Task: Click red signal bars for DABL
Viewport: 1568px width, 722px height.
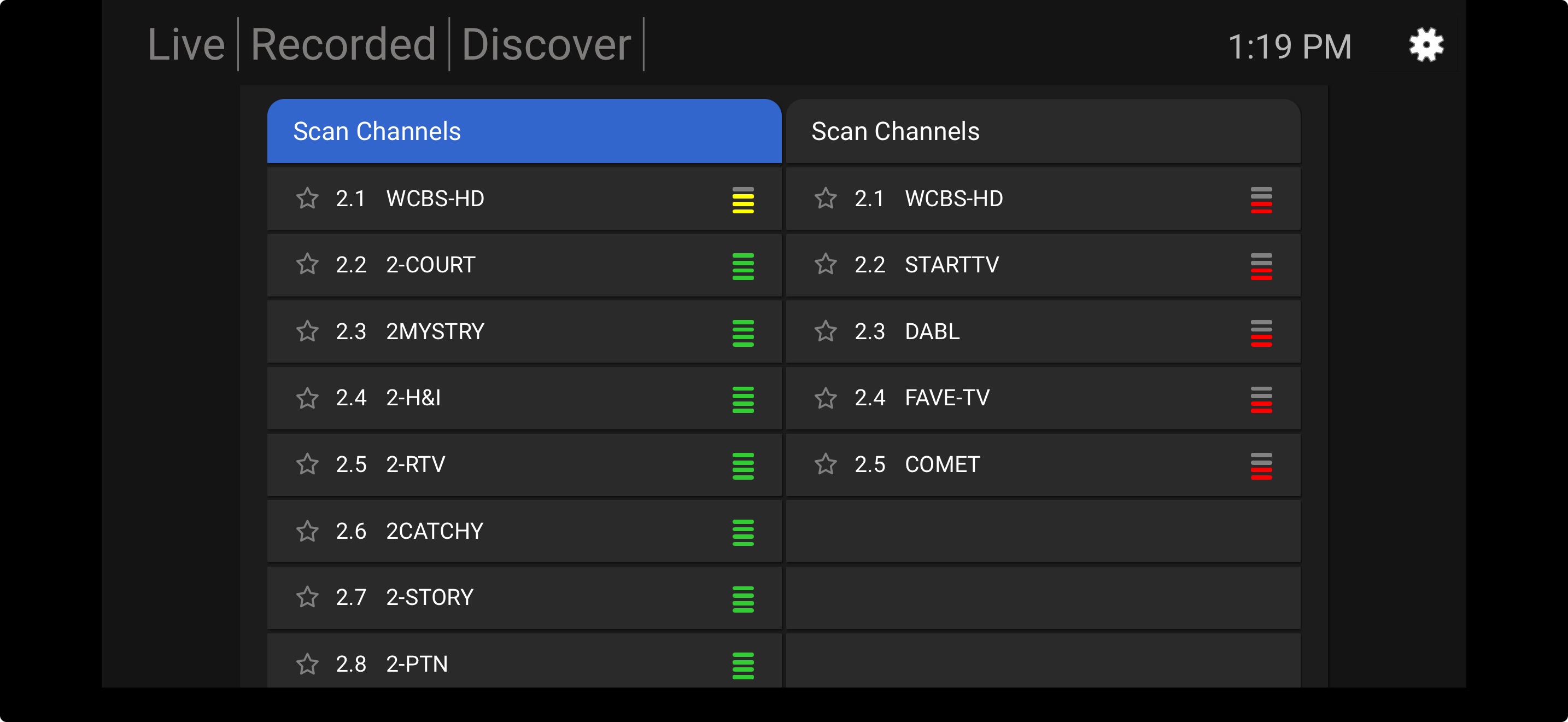Action: click(x=1261, y=333)
